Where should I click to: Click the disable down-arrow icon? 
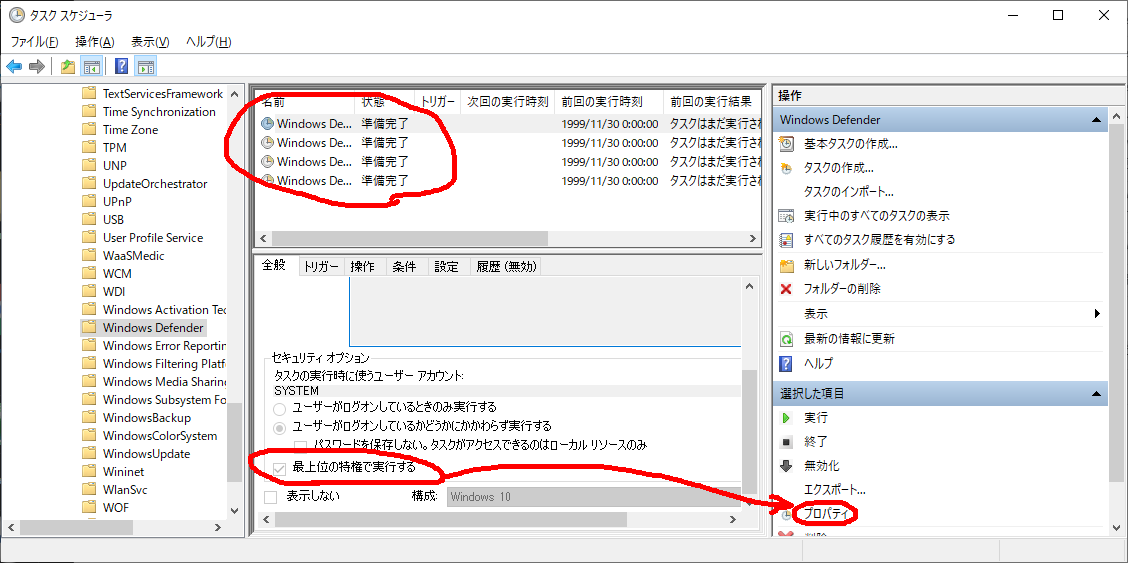coord(787,466)
